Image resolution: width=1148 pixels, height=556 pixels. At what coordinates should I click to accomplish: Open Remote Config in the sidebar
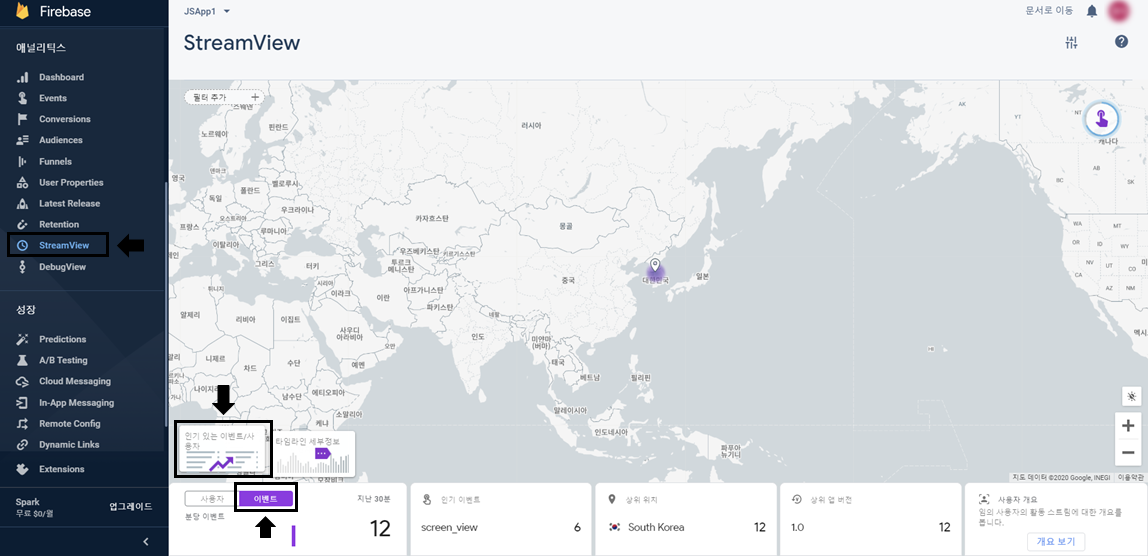coord(70,423)
